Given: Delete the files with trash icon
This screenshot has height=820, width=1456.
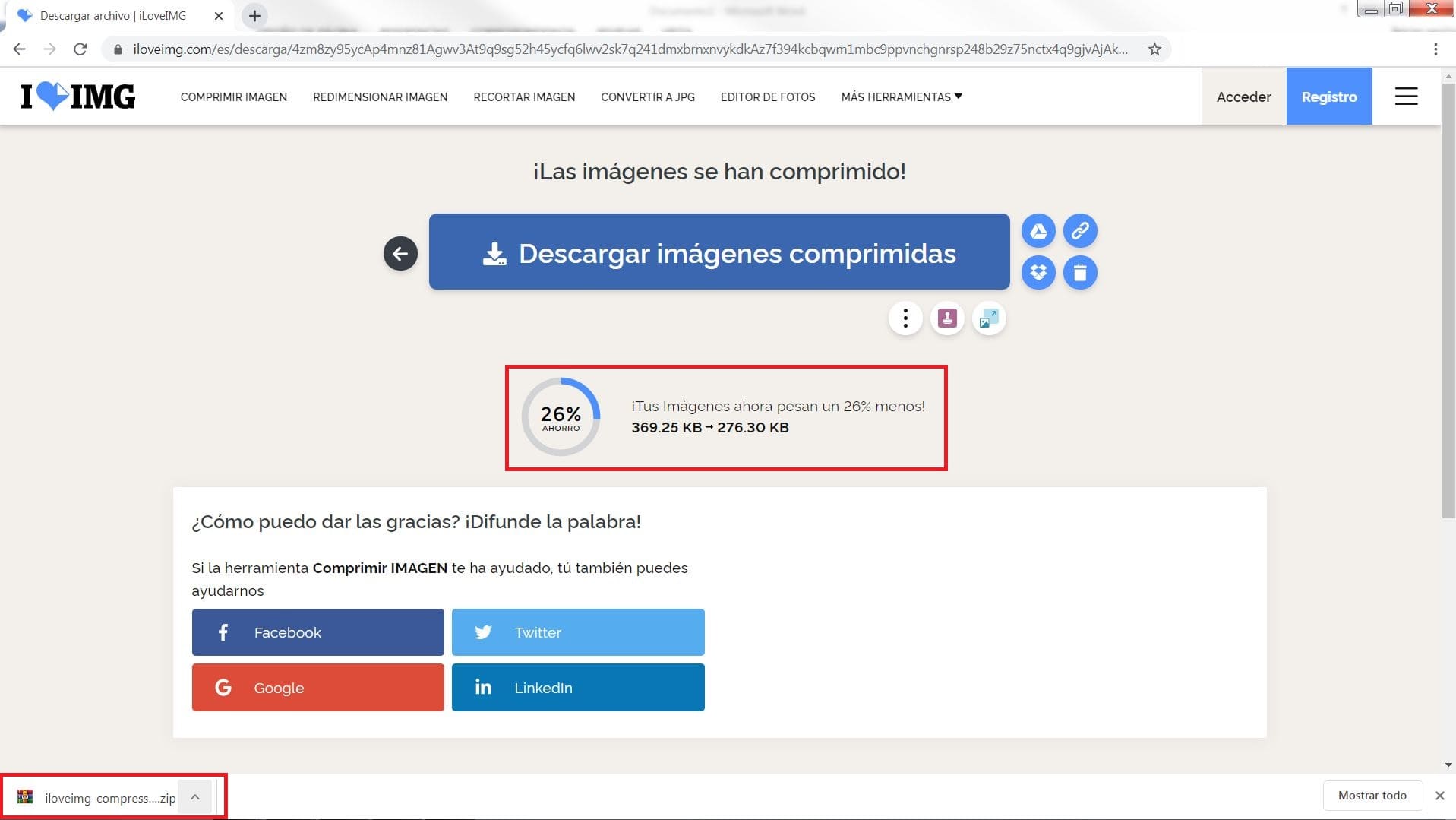Looking at the screenshot, I should pyautogui.click(x=1080, y=272).
